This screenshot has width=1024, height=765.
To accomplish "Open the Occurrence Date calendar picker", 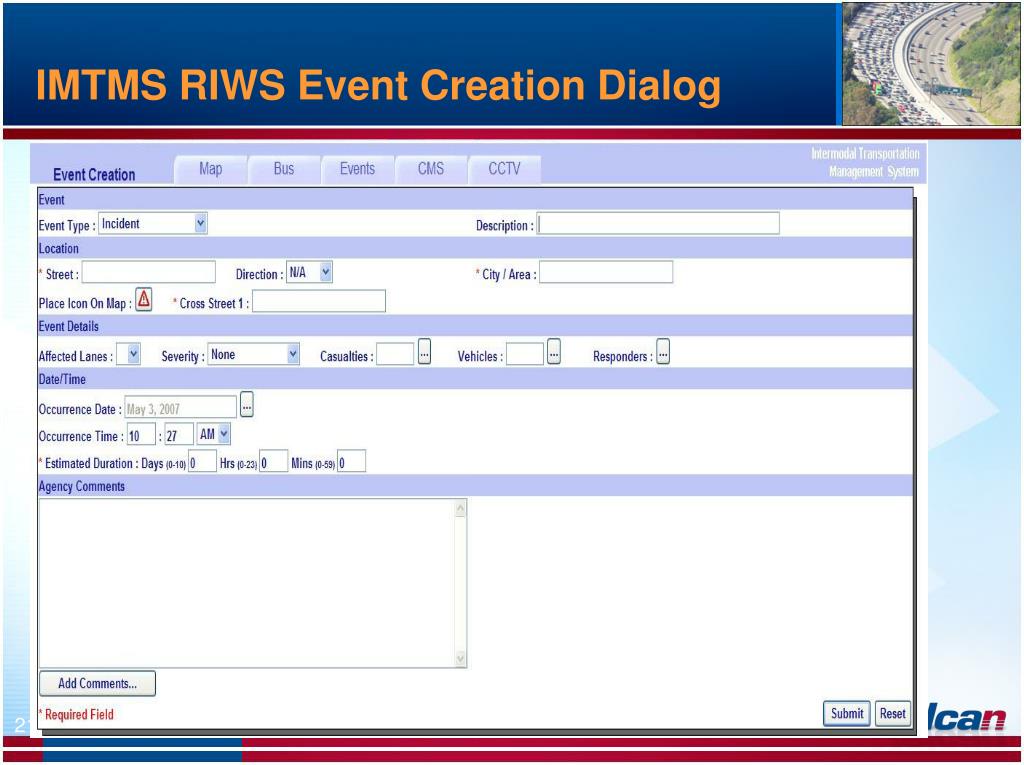I will pos(247,405).
